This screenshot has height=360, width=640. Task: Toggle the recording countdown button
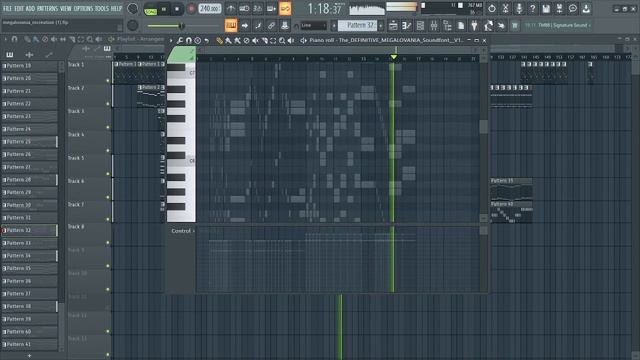258,8
